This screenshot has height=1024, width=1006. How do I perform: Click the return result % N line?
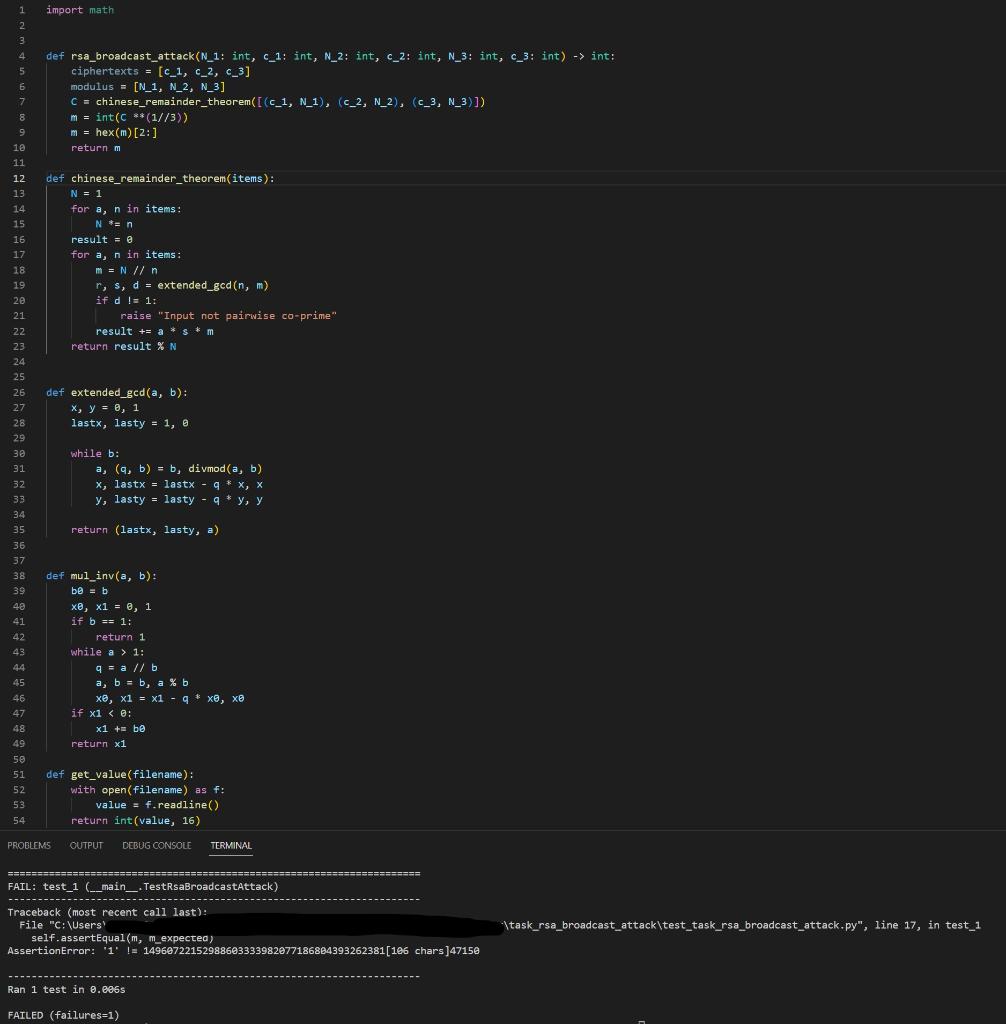(x=122, y=346)
